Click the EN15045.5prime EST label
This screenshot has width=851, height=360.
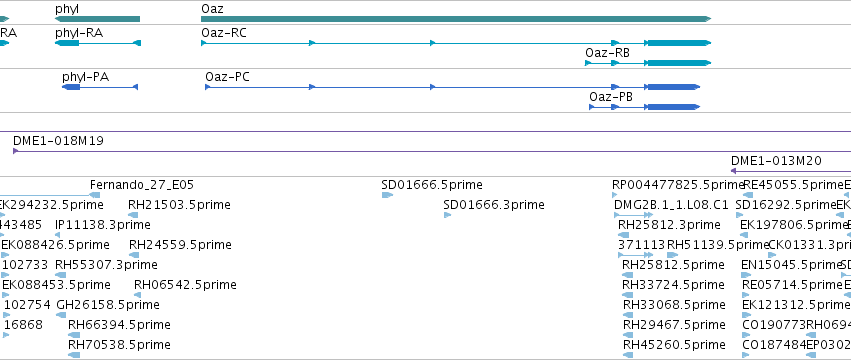tap(791, 264)
